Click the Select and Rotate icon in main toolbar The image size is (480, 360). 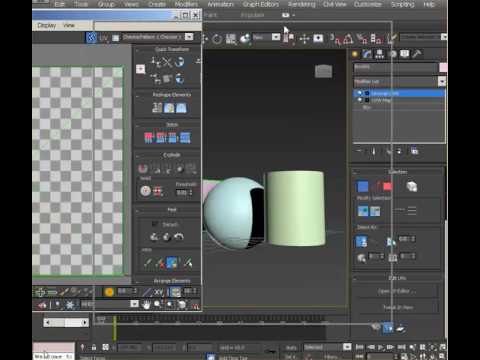coord(217,39)
